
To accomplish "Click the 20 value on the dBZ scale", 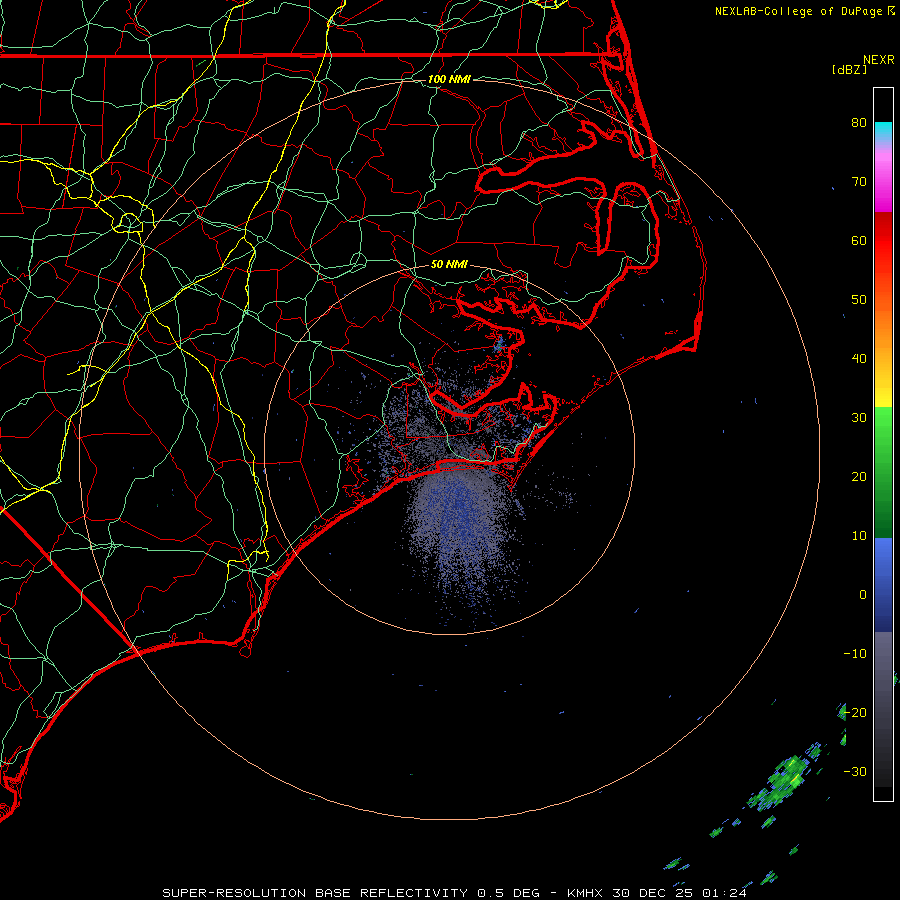I will pyautogui.click(x=859, y=476).
